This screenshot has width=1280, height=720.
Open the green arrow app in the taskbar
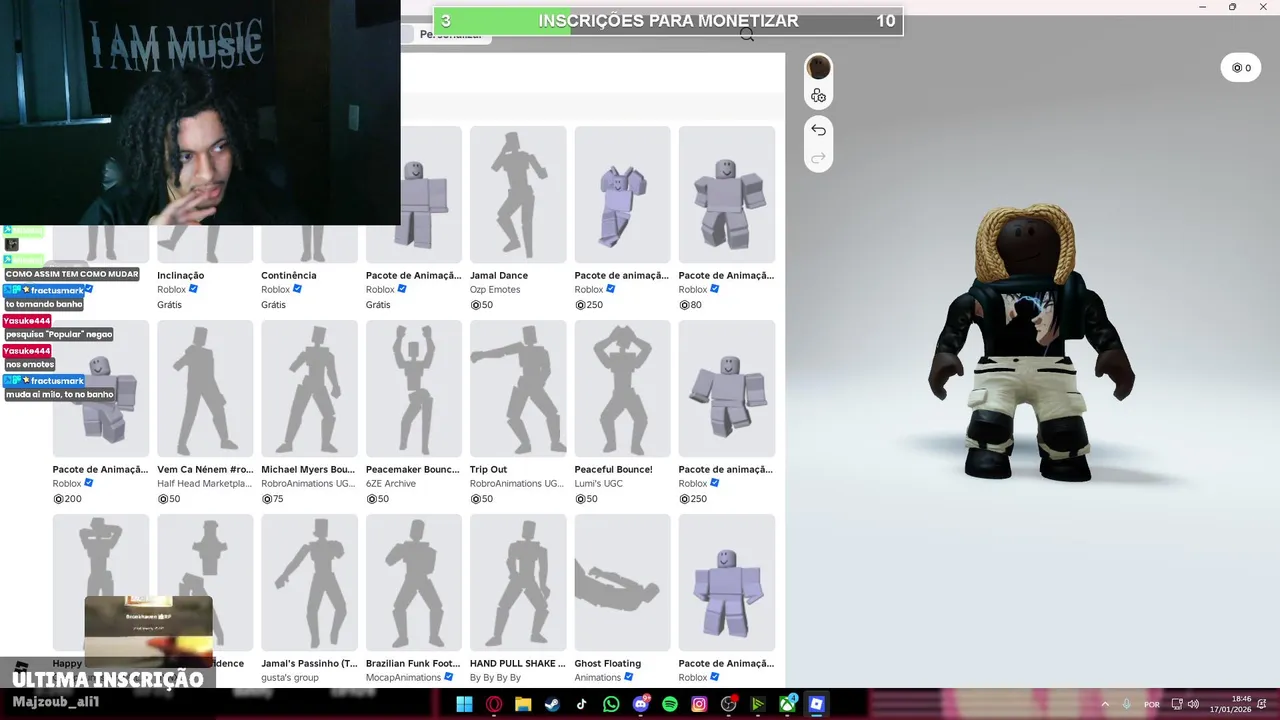click(758, 704)
